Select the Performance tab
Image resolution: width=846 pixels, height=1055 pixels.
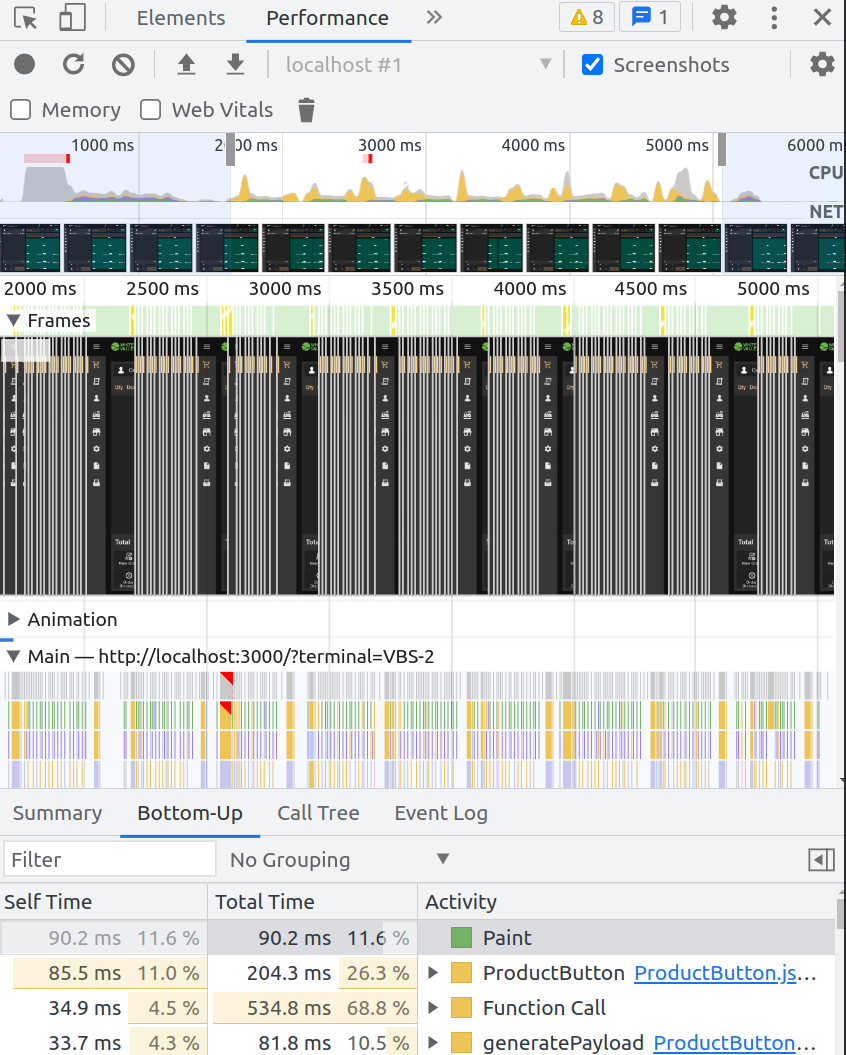328,18
